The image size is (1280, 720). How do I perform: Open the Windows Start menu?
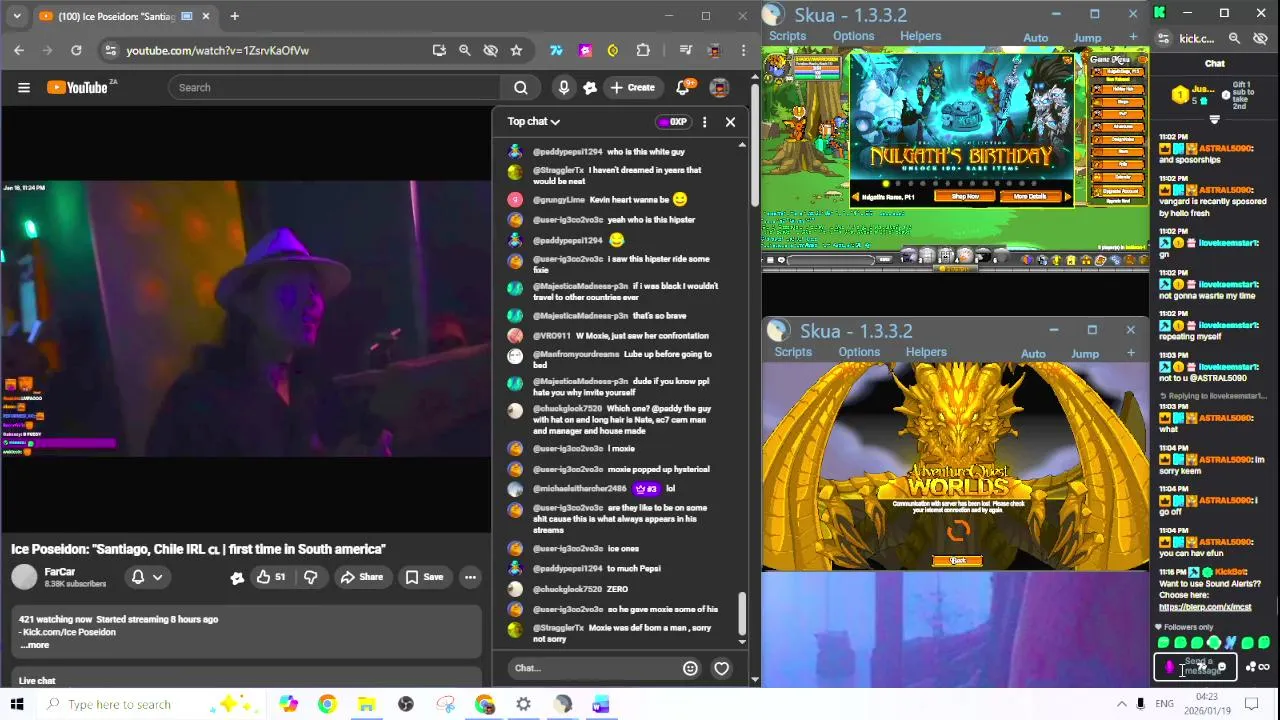(x=17, y=704)
